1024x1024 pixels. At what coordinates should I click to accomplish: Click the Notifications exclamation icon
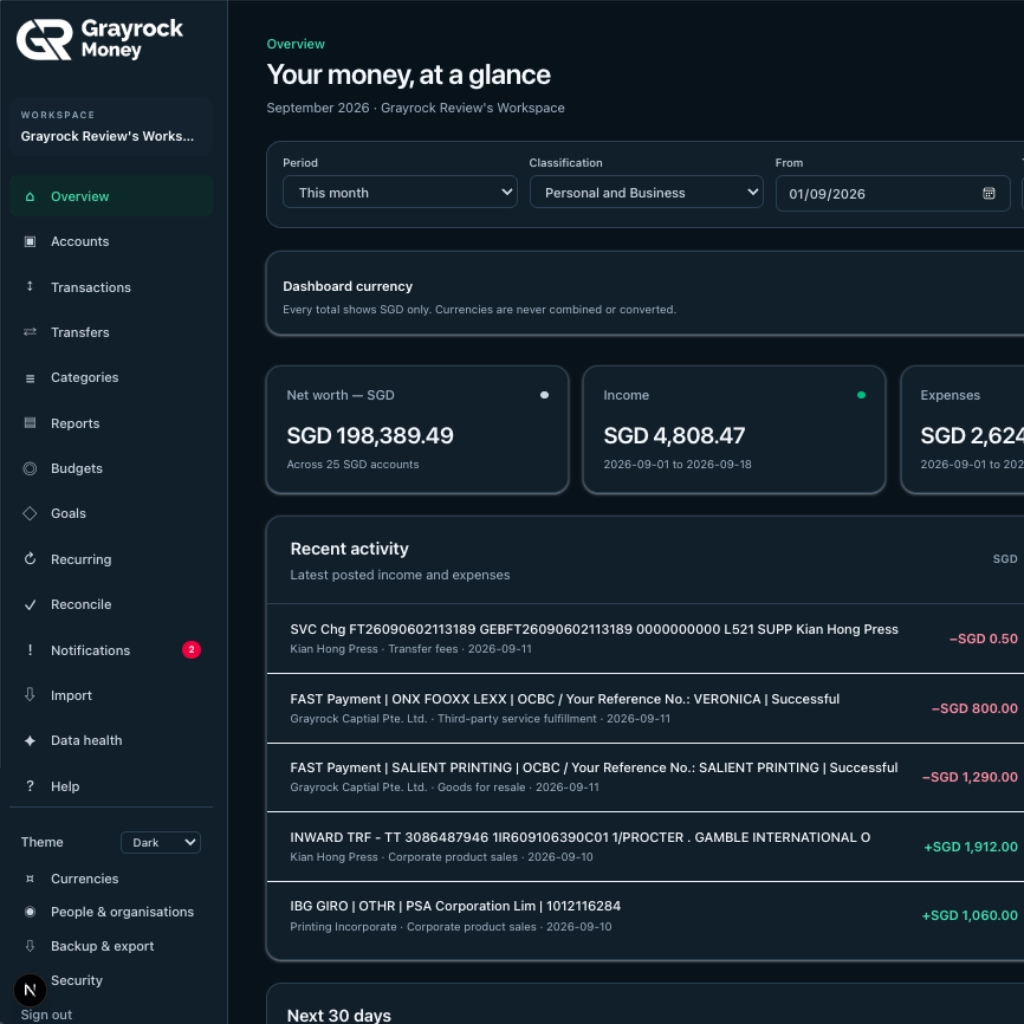[x=29, y=650]
